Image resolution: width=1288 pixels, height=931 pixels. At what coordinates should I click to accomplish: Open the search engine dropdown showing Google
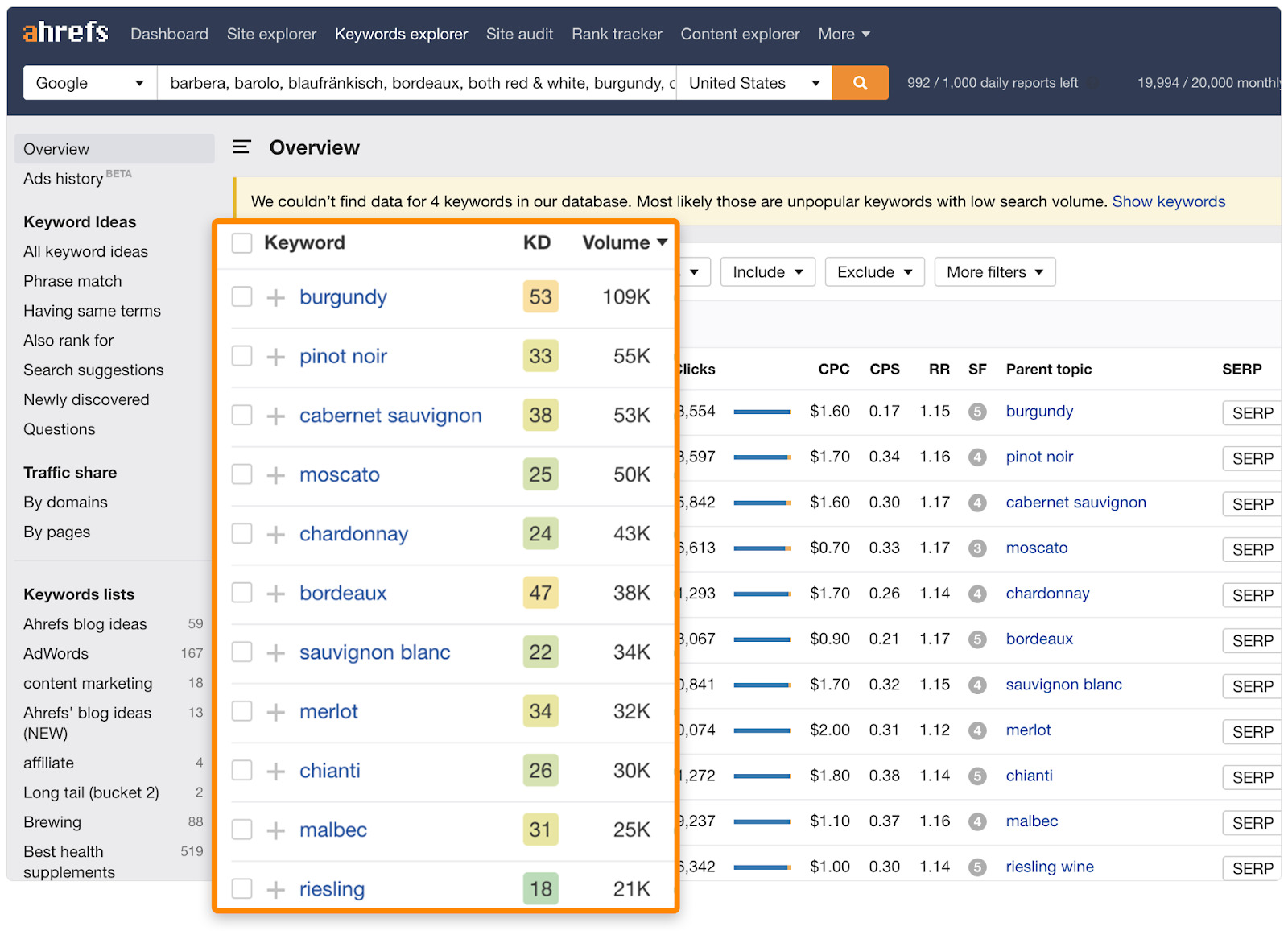(89, 82)
